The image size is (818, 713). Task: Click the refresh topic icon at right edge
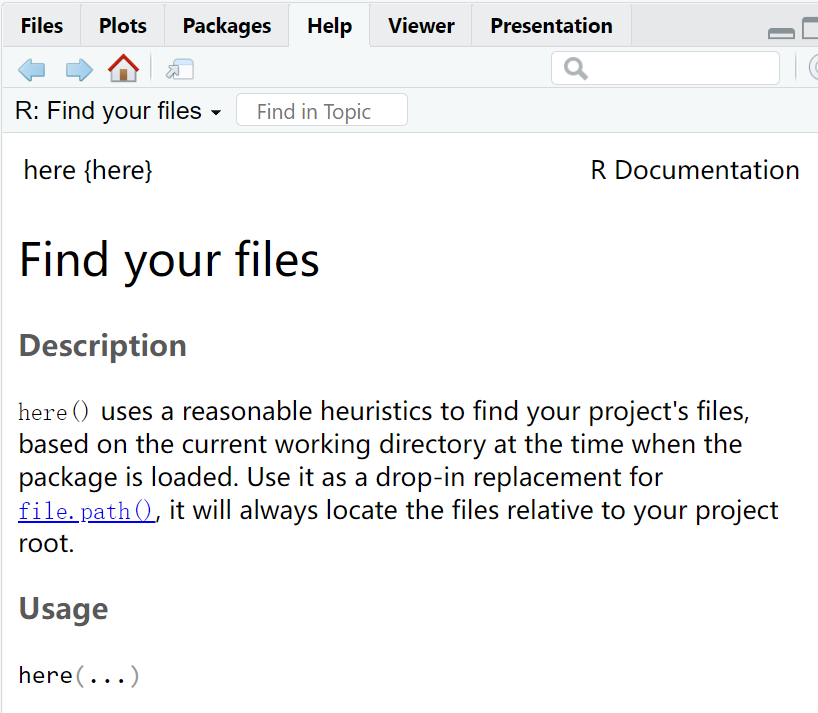click(814, 68)
